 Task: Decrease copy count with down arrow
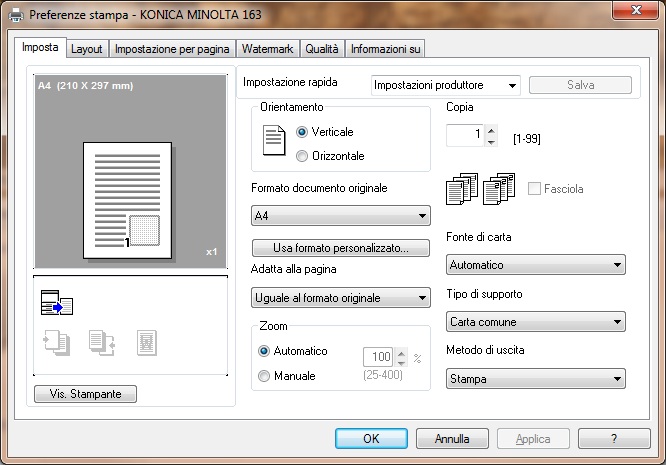(491, 142)
